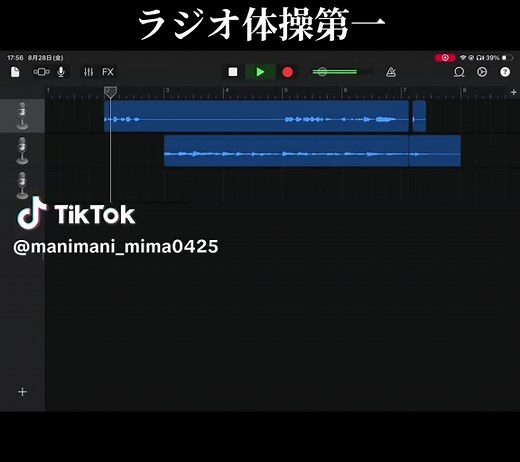Select the long audio region on first track
Image resolution: width=520 pixels, height=462 pixels.
[x=256, y=116]
